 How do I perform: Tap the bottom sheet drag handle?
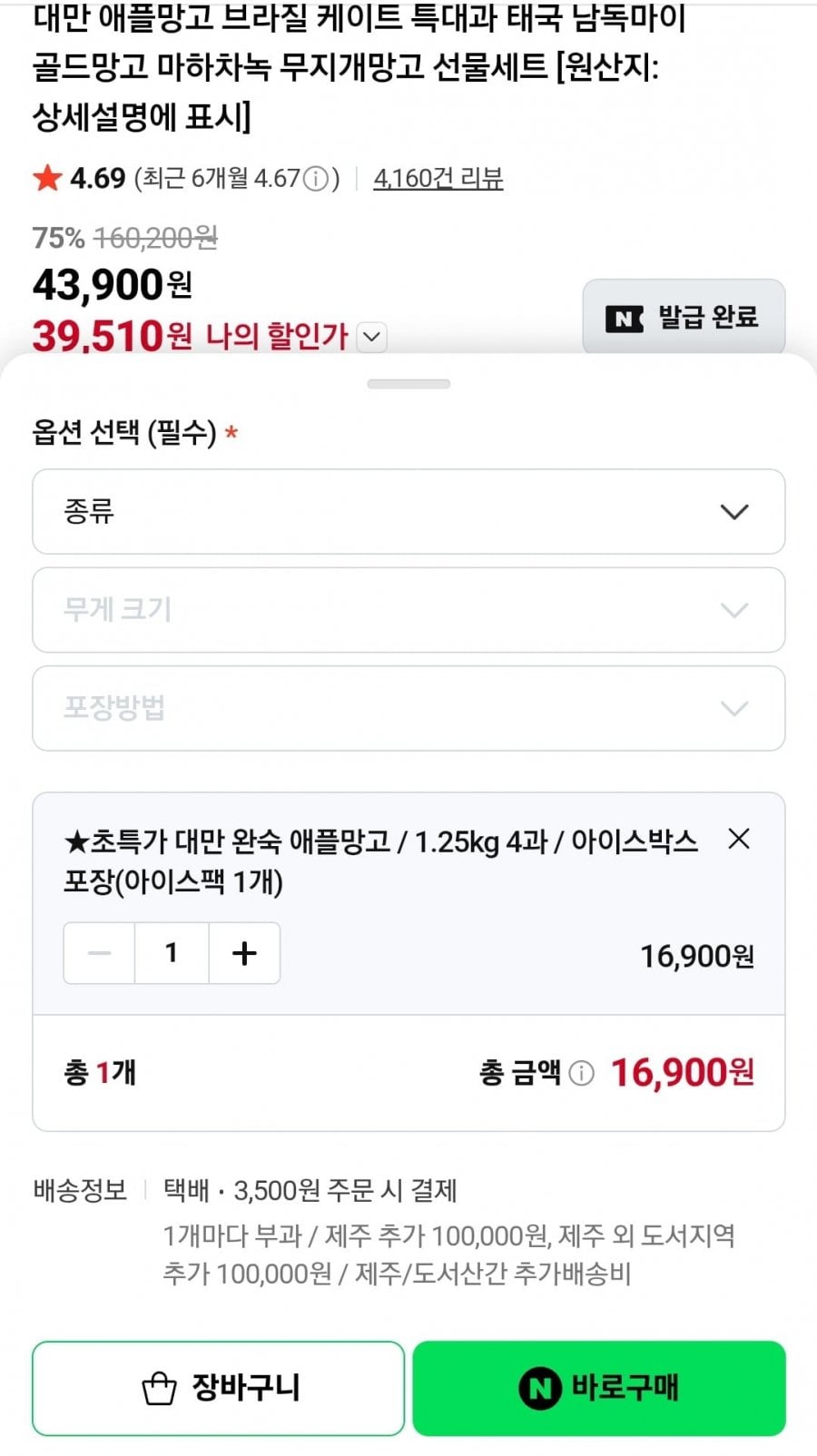click(x=408, y=384)
